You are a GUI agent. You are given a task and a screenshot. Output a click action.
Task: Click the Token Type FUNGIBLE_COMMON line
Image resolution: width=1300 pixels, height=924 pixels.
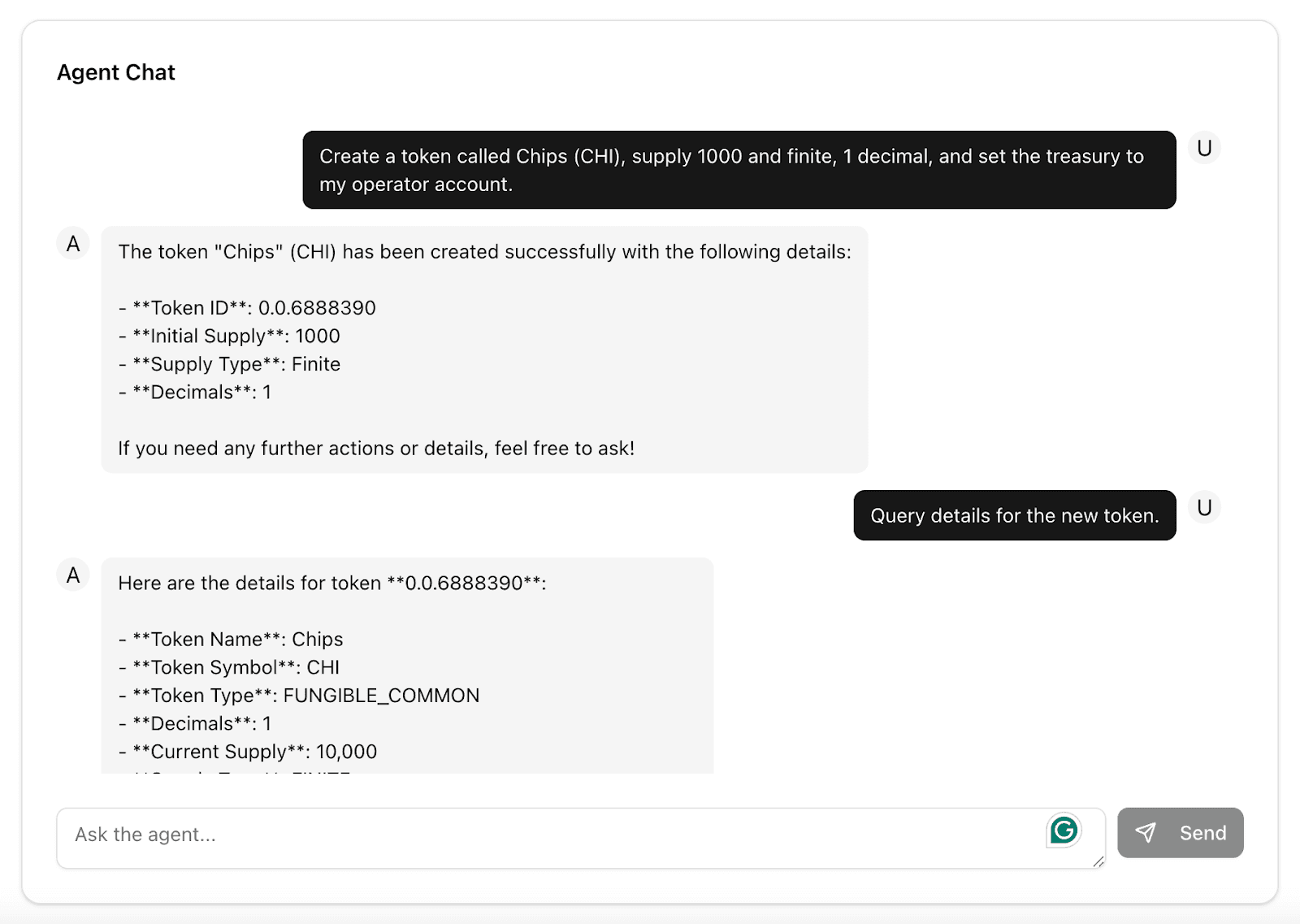pos(299,696)
